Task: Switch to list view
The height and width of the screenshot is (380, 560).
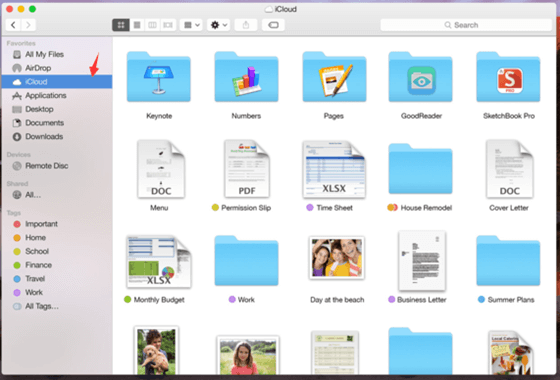Action: click(x=137, y=25)
